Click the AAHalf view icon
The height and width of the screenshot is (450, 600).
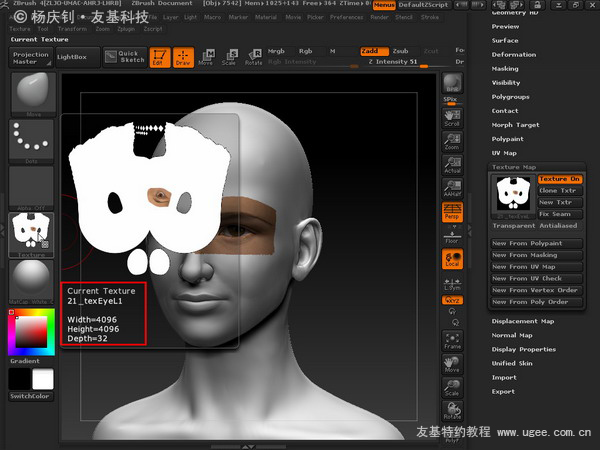[x=452, y=189]
